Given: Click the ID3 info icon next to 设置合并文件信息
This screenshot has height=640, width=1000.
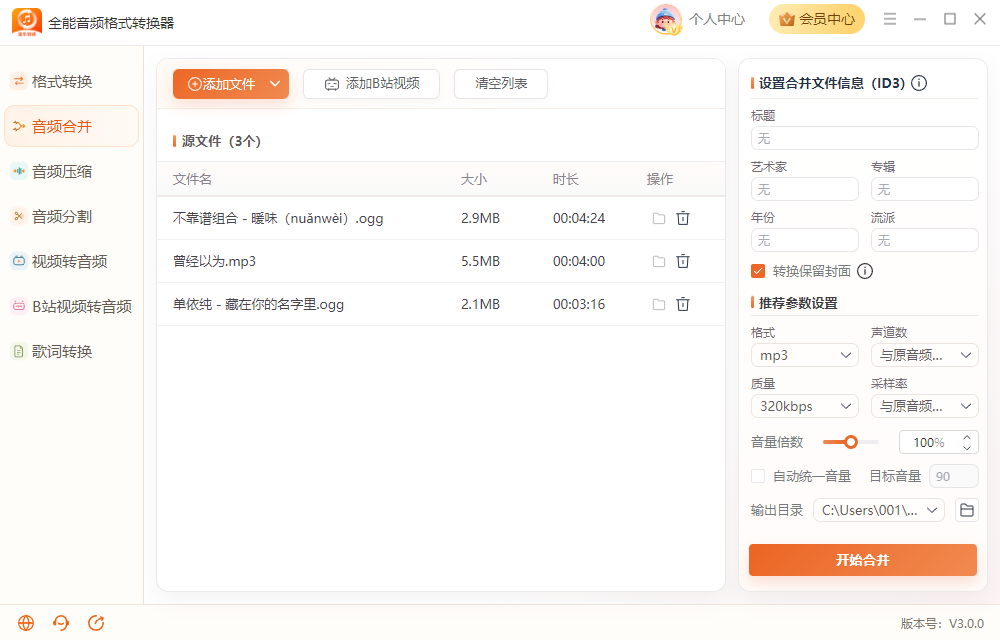Looking at the screenshot, I should coord(918,83).
